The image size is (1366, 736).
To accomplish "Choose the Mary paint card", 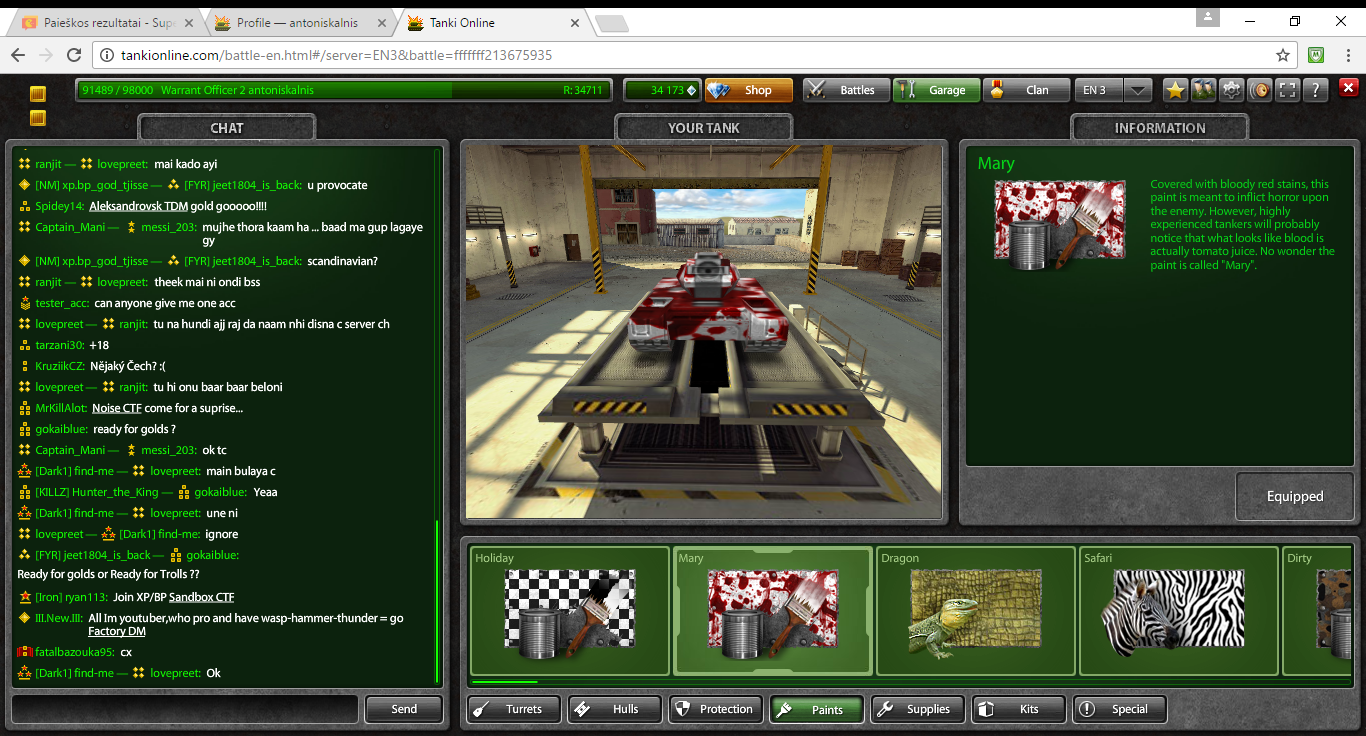I will tap(772, 611).
